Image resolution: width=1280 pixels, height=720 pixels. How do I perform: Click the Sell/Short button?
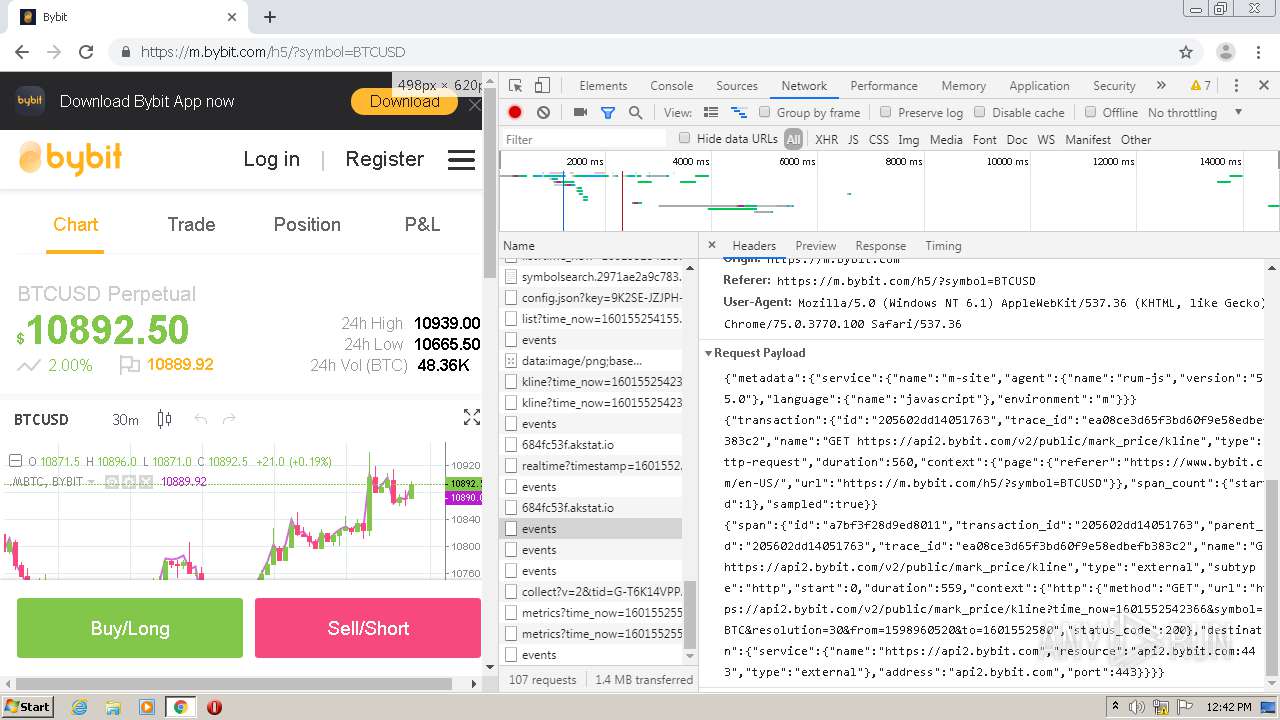coord(368,628)
